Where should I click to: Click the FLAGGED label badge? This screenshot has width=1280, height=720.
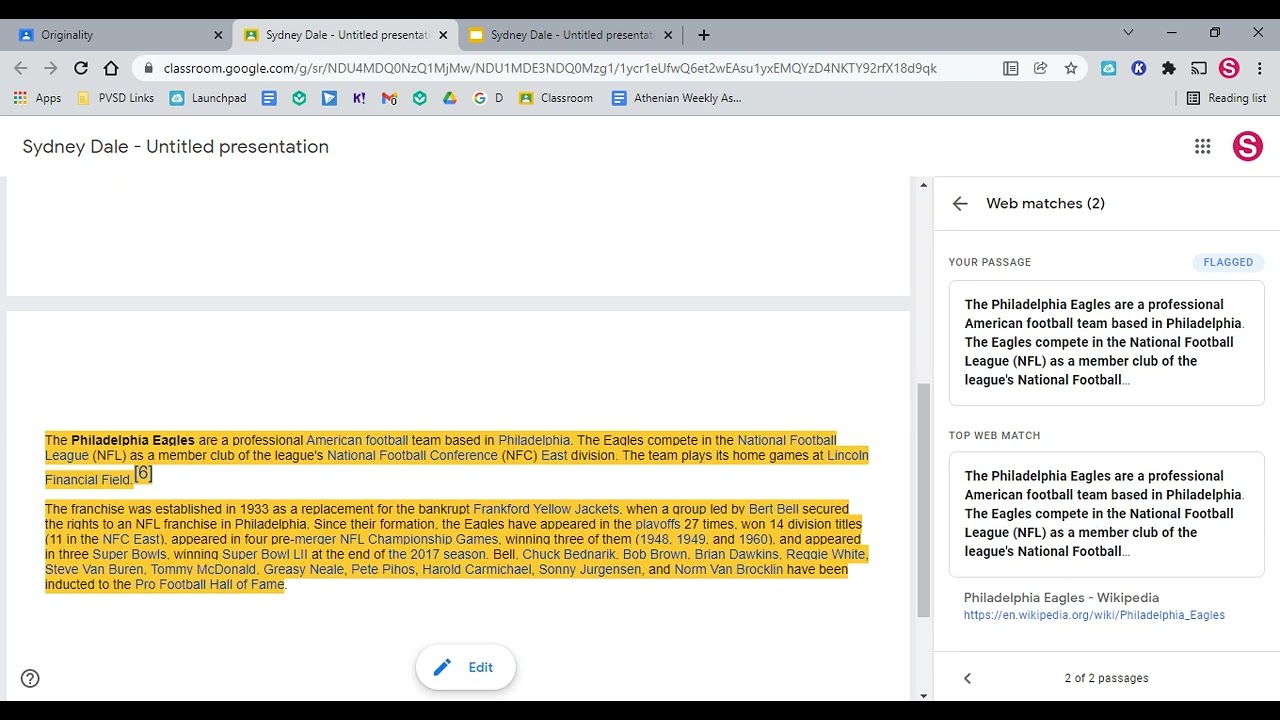pos(1228,262)
